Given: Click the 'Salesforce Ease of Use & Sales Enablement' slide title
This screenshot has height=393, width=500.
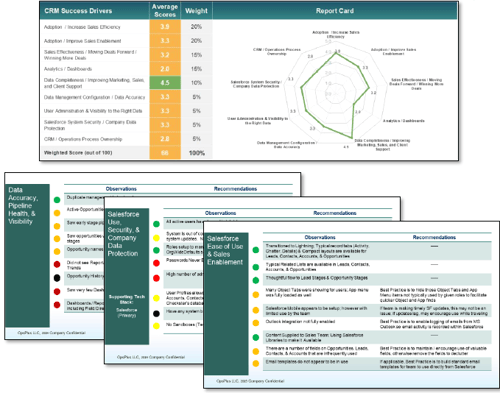Looking at the screenshot, I should click(225, 250).
